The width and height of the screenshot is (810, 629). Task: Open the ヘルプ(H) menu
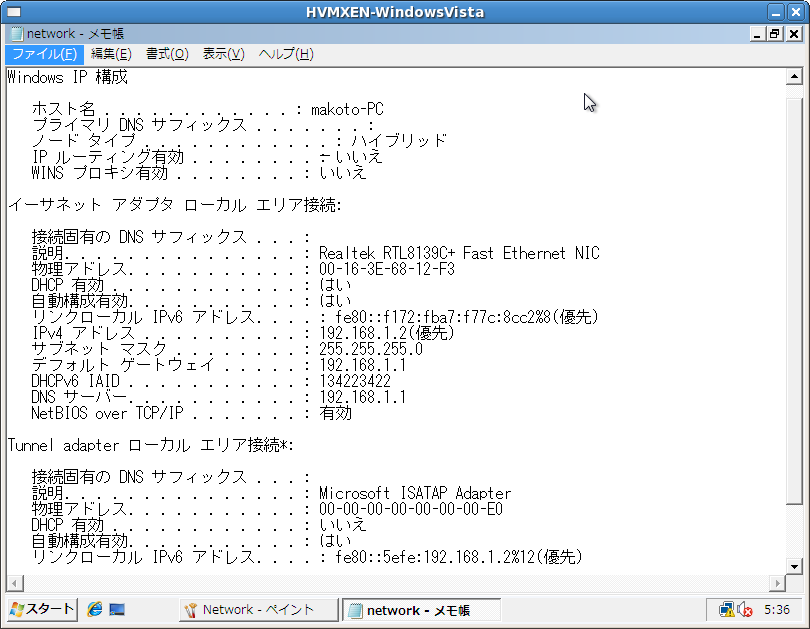tap(285, 54)
